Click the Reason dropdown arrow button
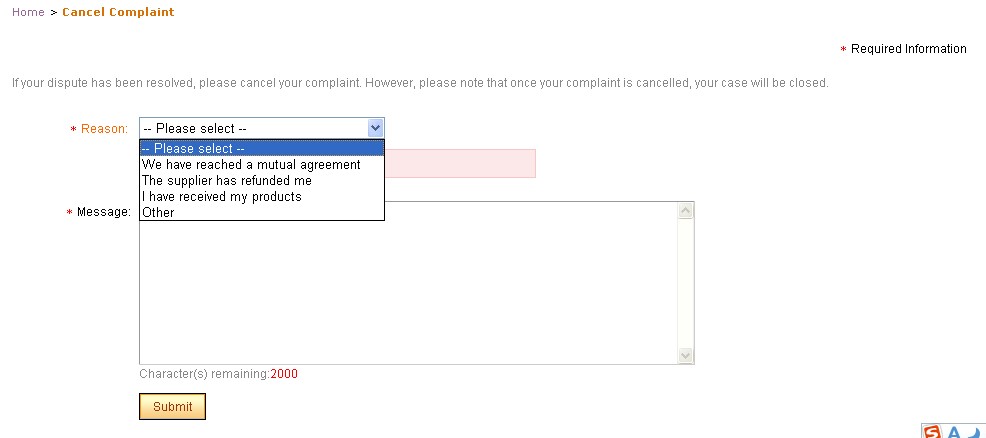The image size is (986, 438). click(x=375, y=128)
